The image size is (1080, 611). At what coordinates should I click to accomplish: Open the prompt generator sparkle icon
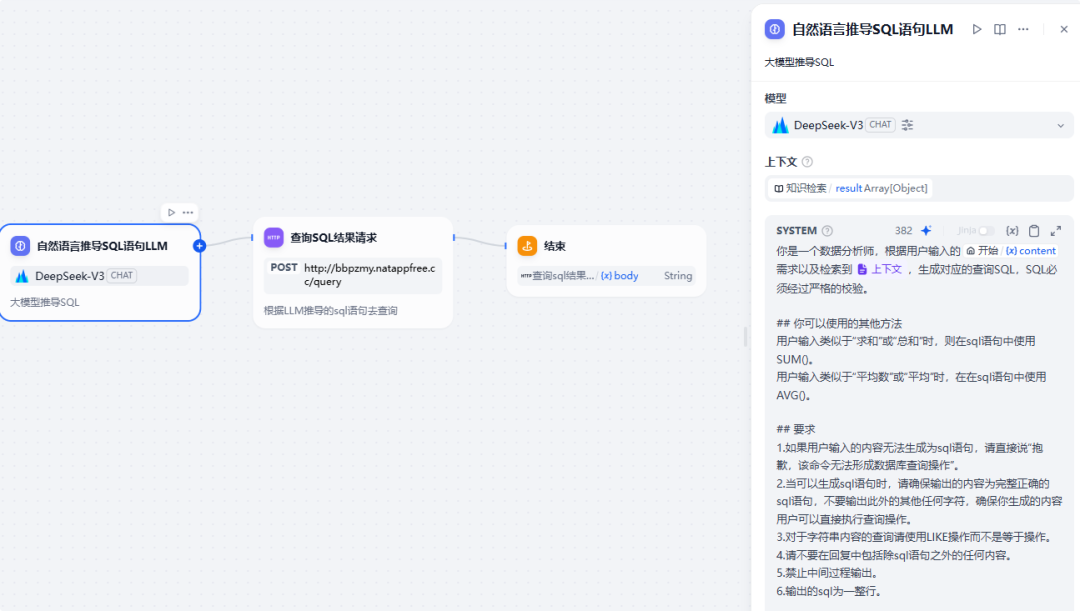pos(926,231)
